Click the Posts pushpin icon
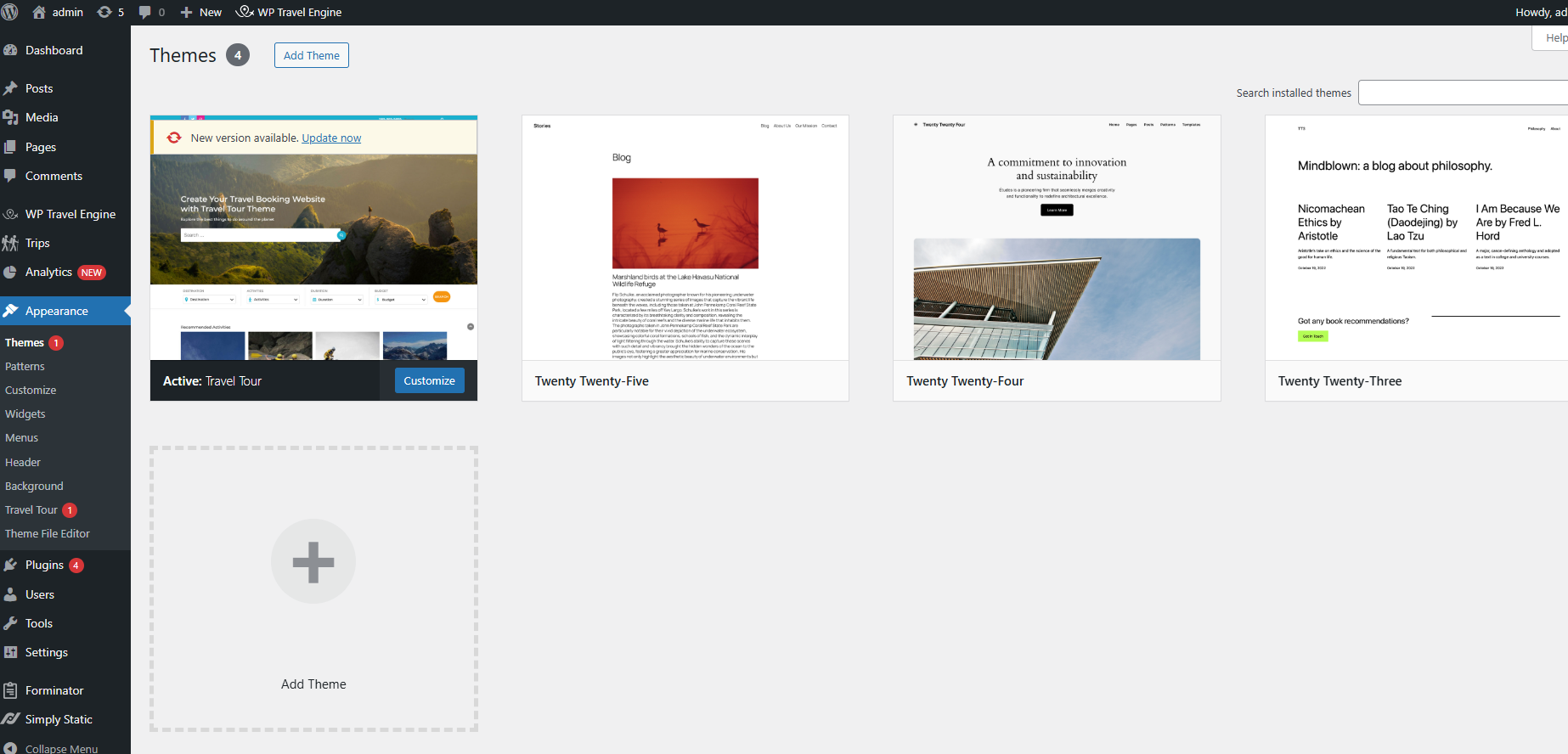 click(x=10, y=88)
